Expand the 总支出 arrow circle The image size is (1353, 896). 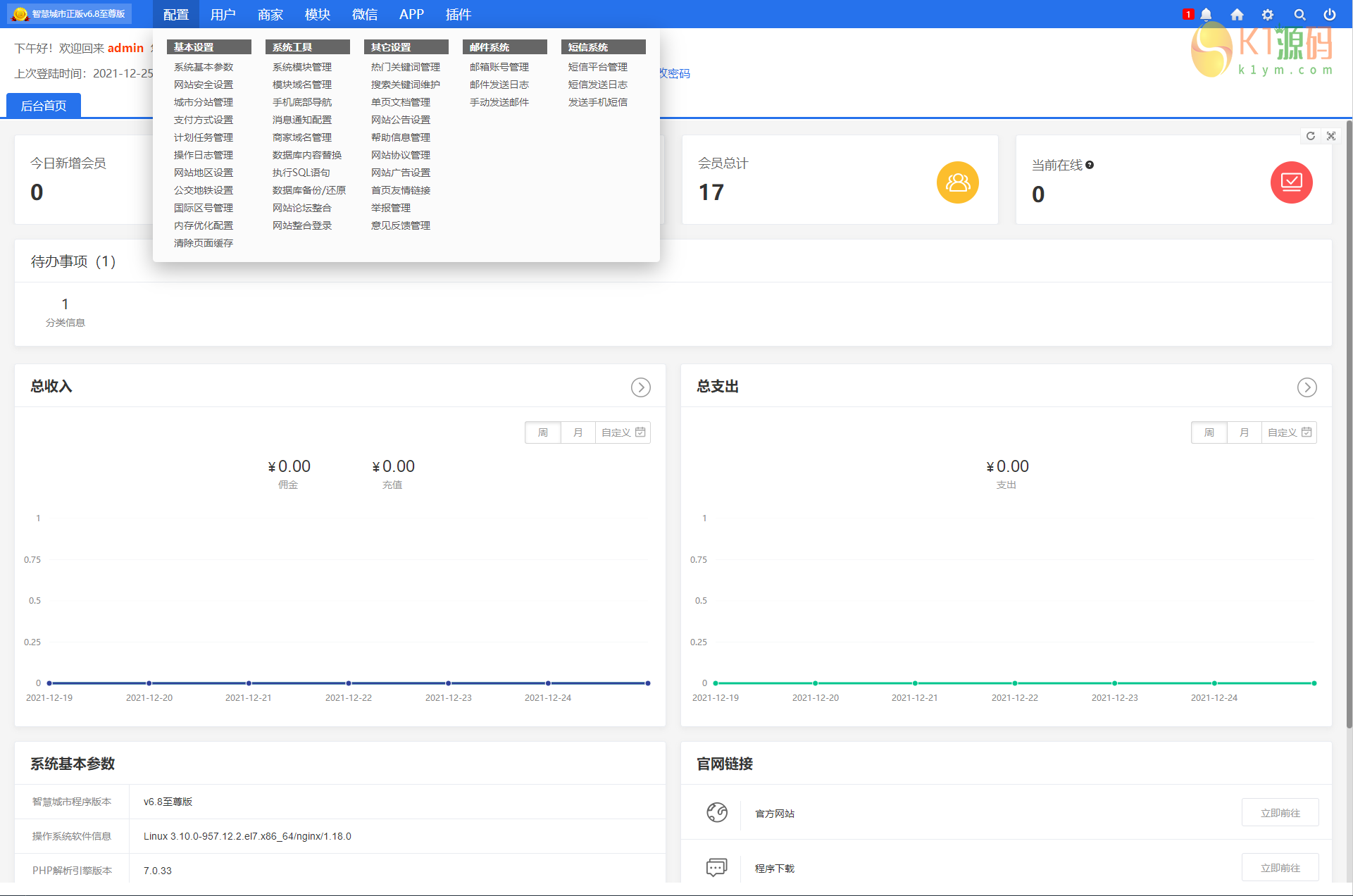(1307, 387)
